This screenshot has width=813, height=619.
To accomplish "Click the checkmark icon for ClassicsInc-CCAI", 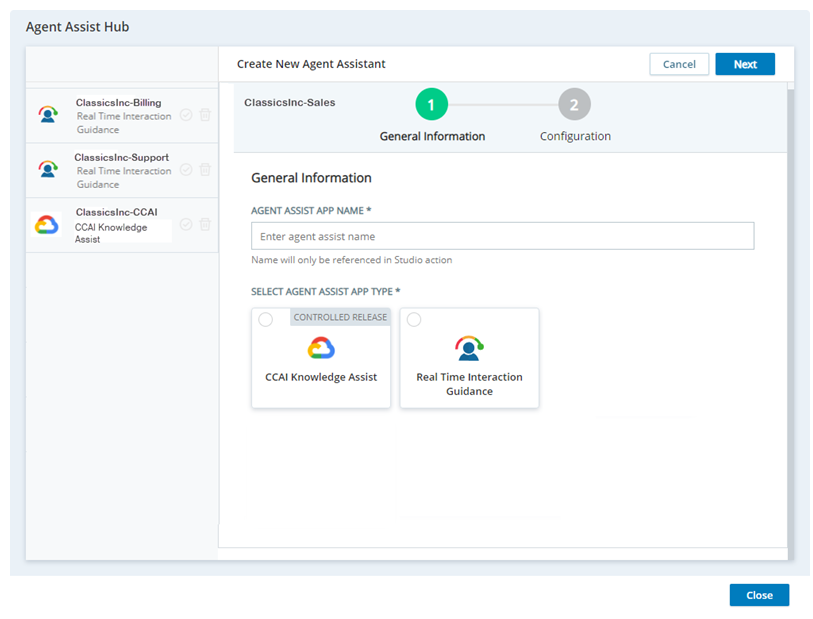I will [186, 224].
